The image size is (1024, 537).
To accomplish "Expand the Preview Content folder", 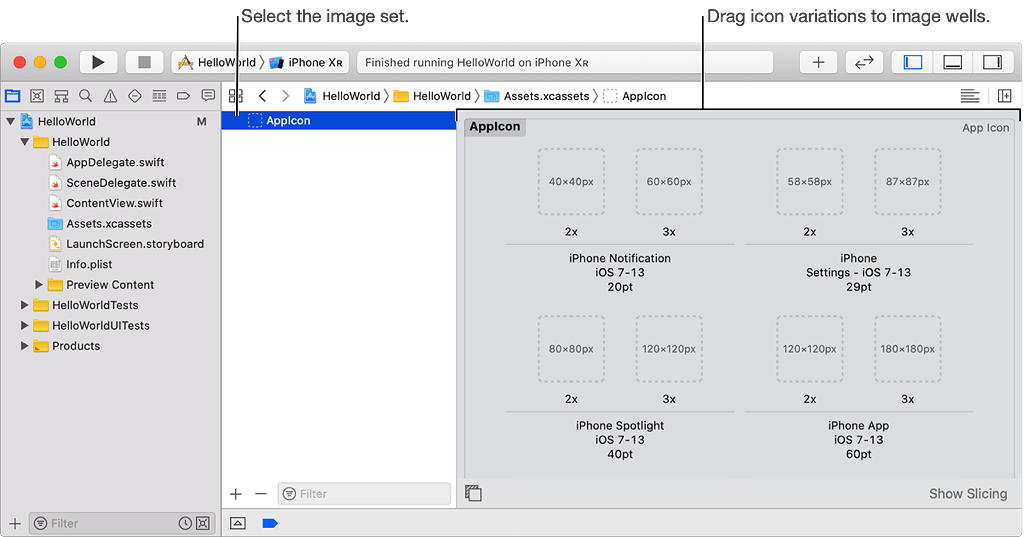I will pyautogui.click(x=39, y=285).
